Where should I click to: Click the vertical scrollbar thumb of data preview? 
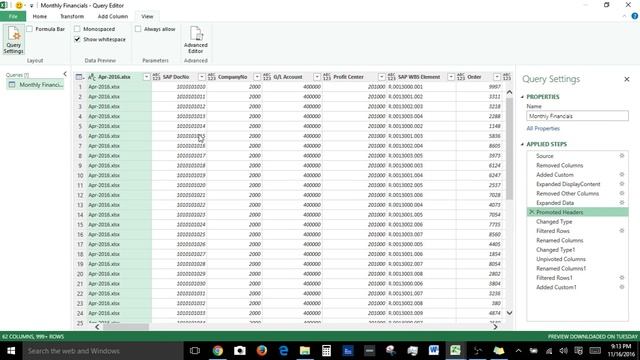click(509, 149)
